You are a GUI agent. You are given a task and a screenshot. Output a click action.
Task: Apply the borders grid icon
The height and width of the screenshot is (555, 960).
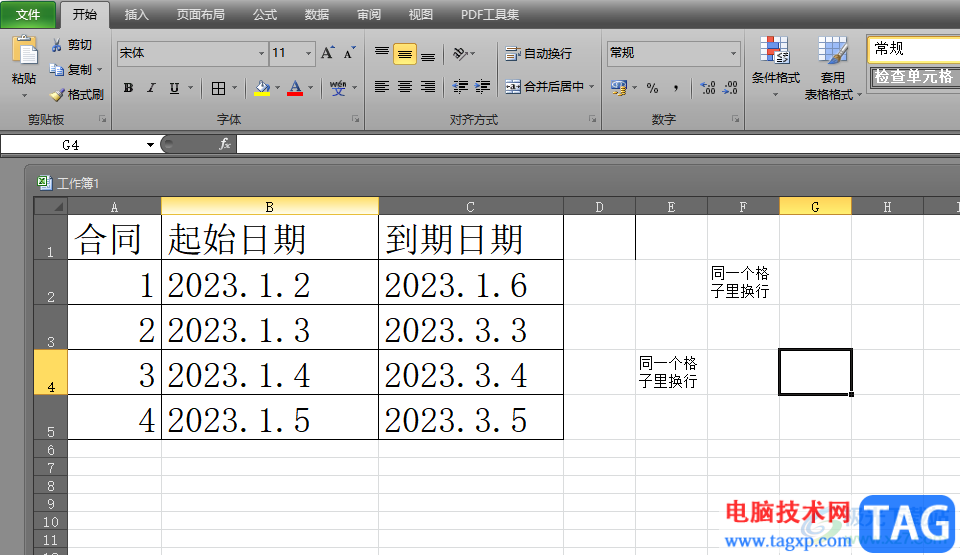[x=218, y=88]
